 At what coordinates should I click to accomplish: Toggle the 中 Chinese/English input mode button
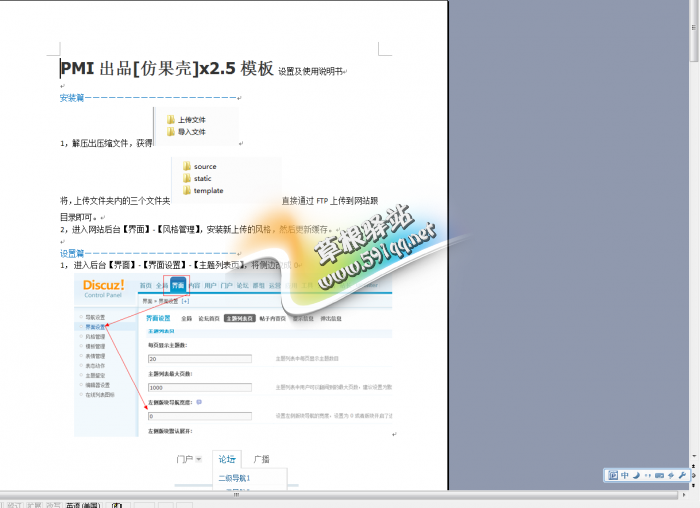pos(625,475)
